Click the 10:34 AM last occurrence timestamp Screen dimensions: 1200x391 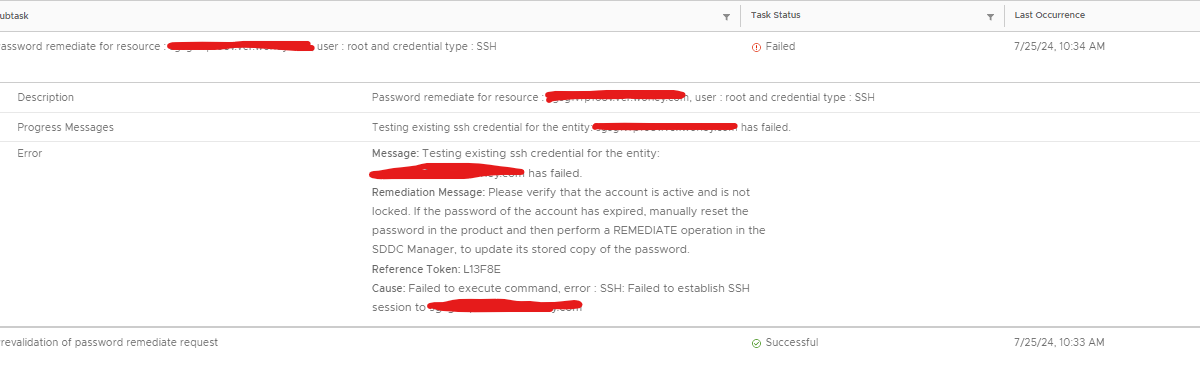[1059, 46]
